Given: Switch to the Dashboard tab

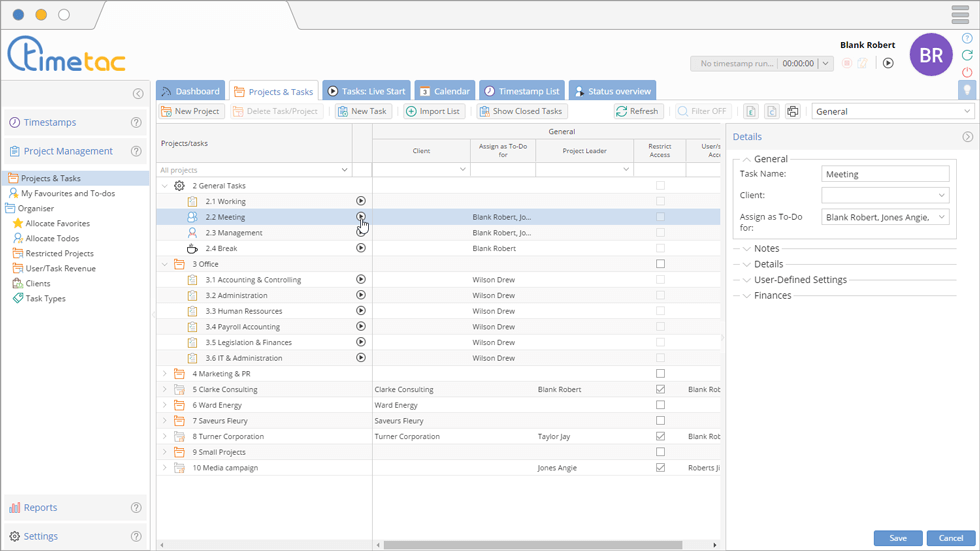Looking at the screenshot, I should coord(191,91).
